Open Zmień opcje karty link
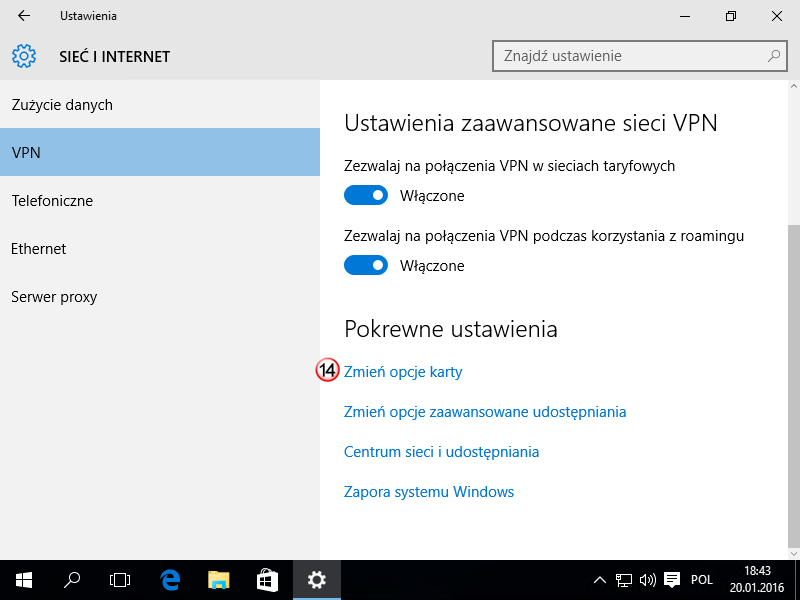 [403, 372]
